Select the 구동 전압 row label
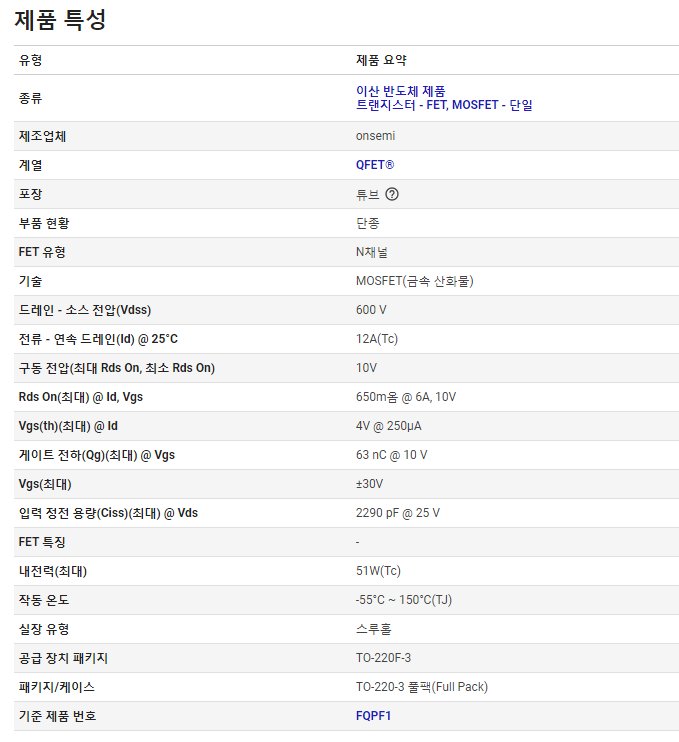This screenshot has width=679, height=742. point(116,368)
